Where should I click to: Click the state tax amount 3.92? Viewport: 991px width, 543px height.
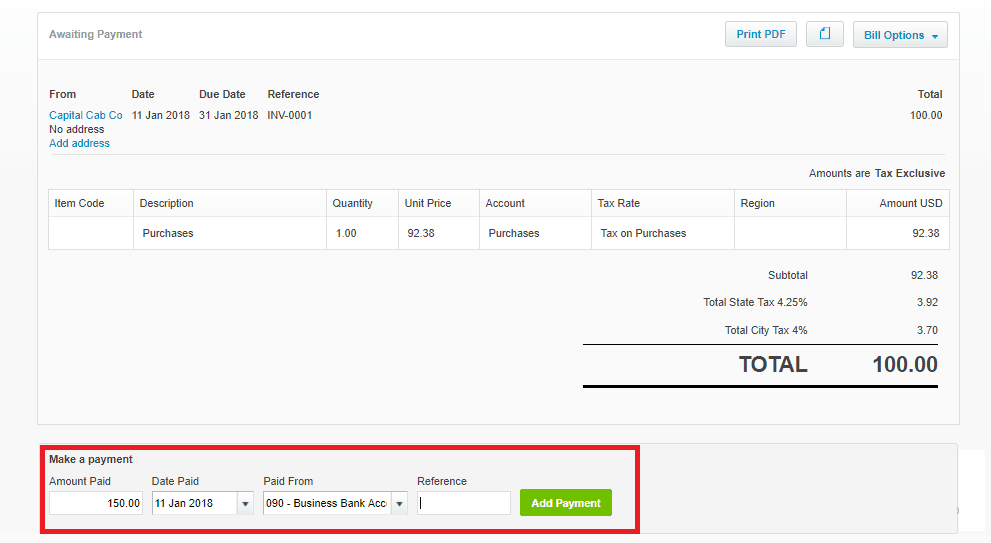point(927,302)
